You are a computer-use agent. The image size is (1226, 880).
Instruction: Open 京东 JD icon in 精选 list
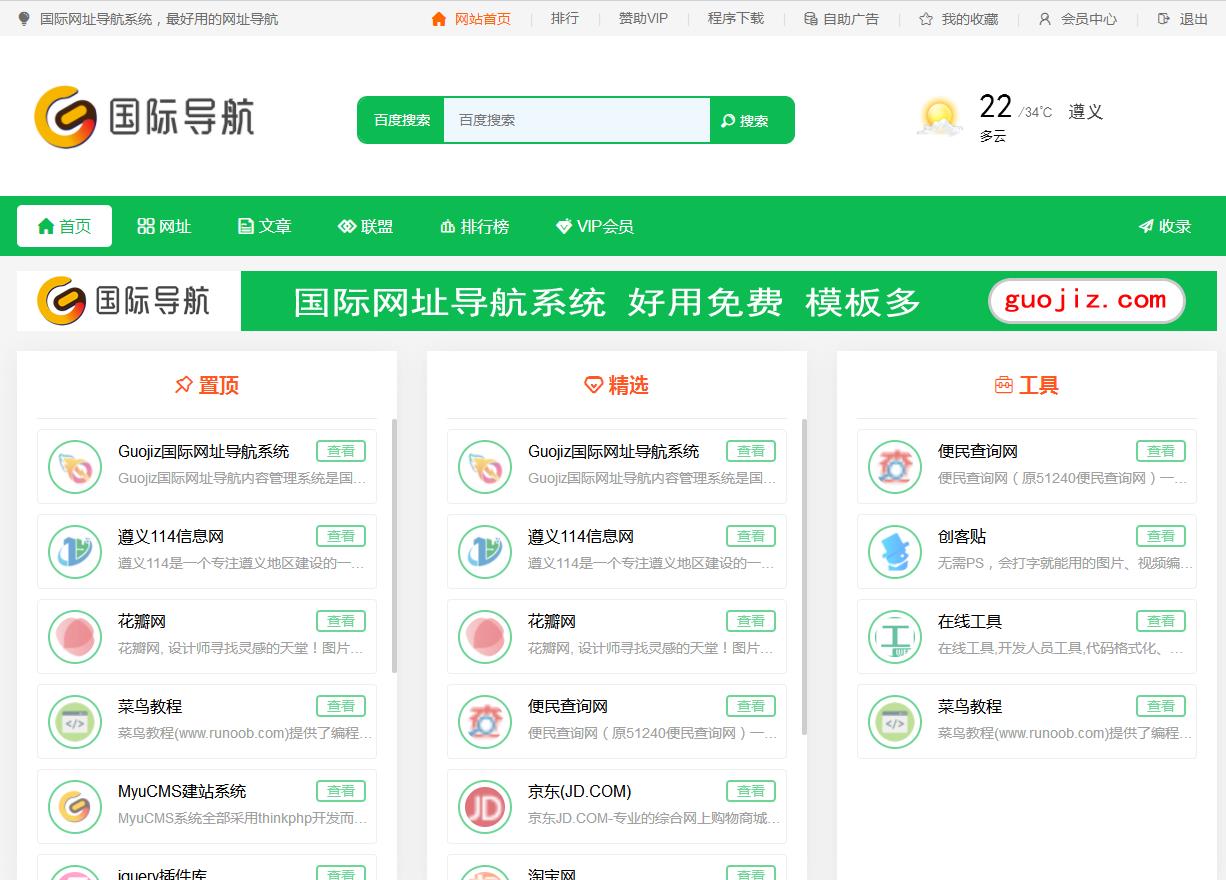pyautogui.click(x=485, y=807)
